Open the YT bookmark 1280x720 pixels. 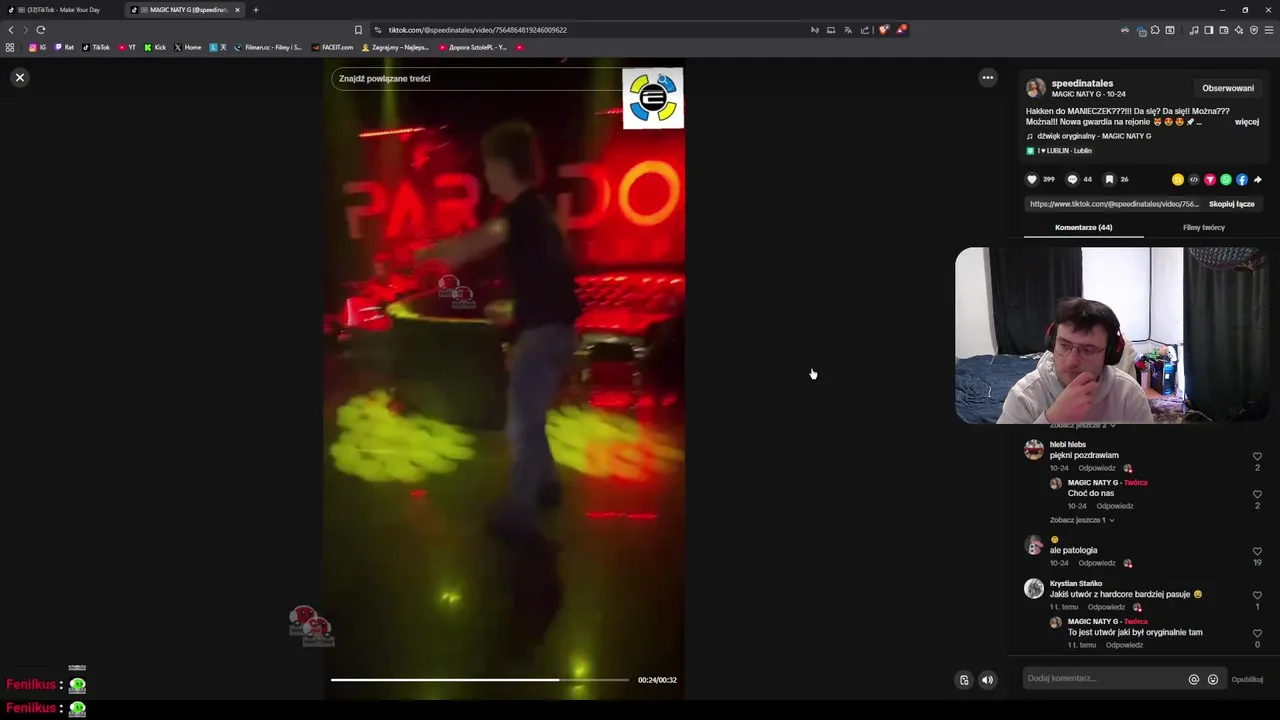(127, 47)
